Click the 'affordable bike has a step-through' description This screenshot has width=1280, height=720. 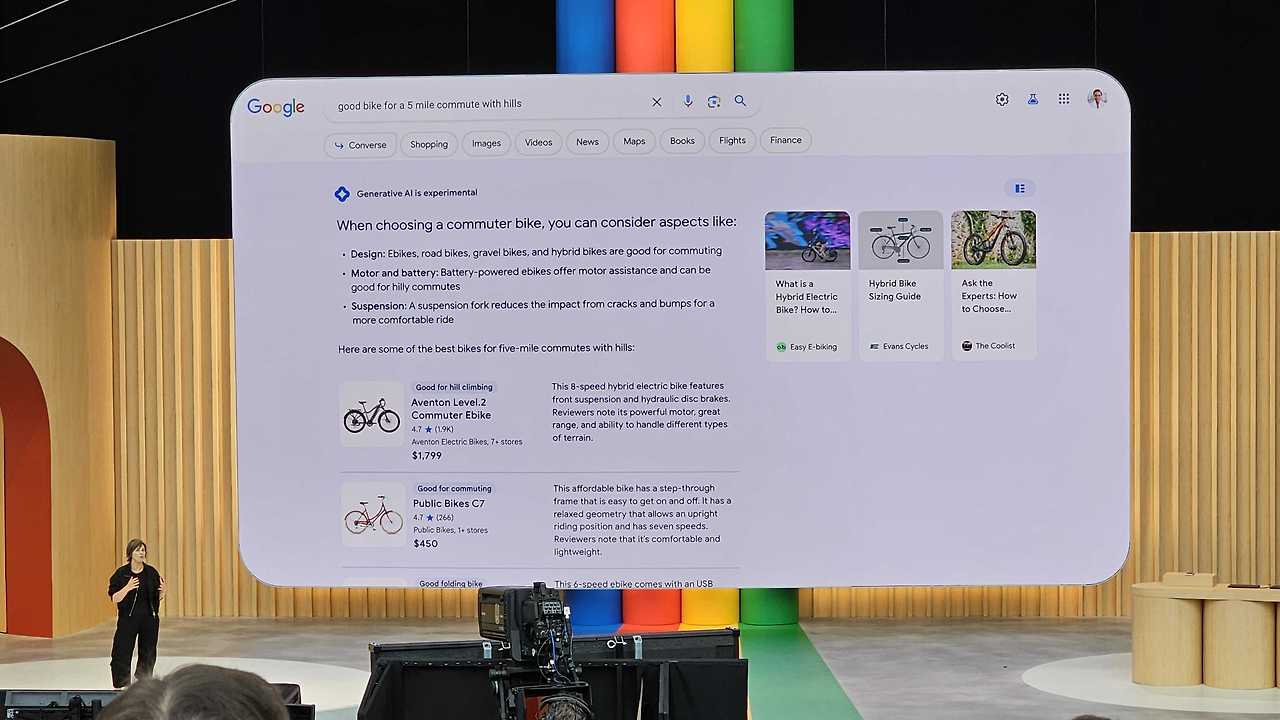[x=642, y=520]
